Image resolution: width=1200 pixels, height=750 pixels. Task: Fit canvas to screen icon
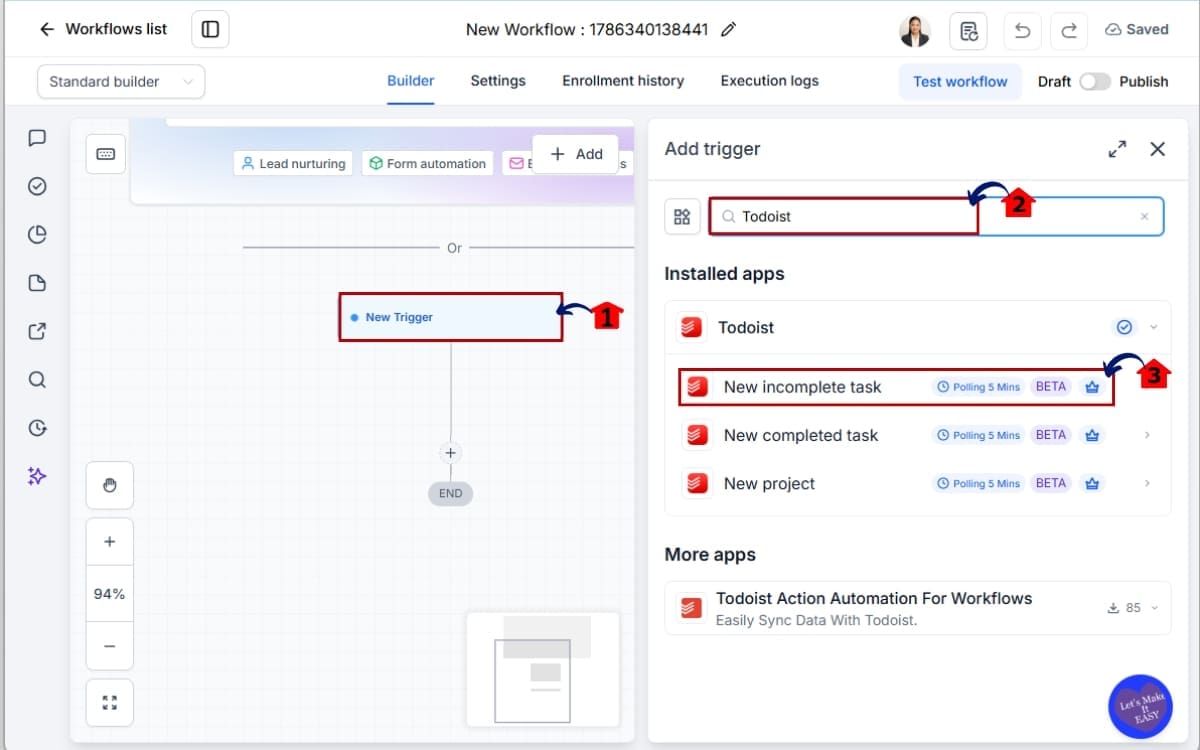(x=110, y=702)
